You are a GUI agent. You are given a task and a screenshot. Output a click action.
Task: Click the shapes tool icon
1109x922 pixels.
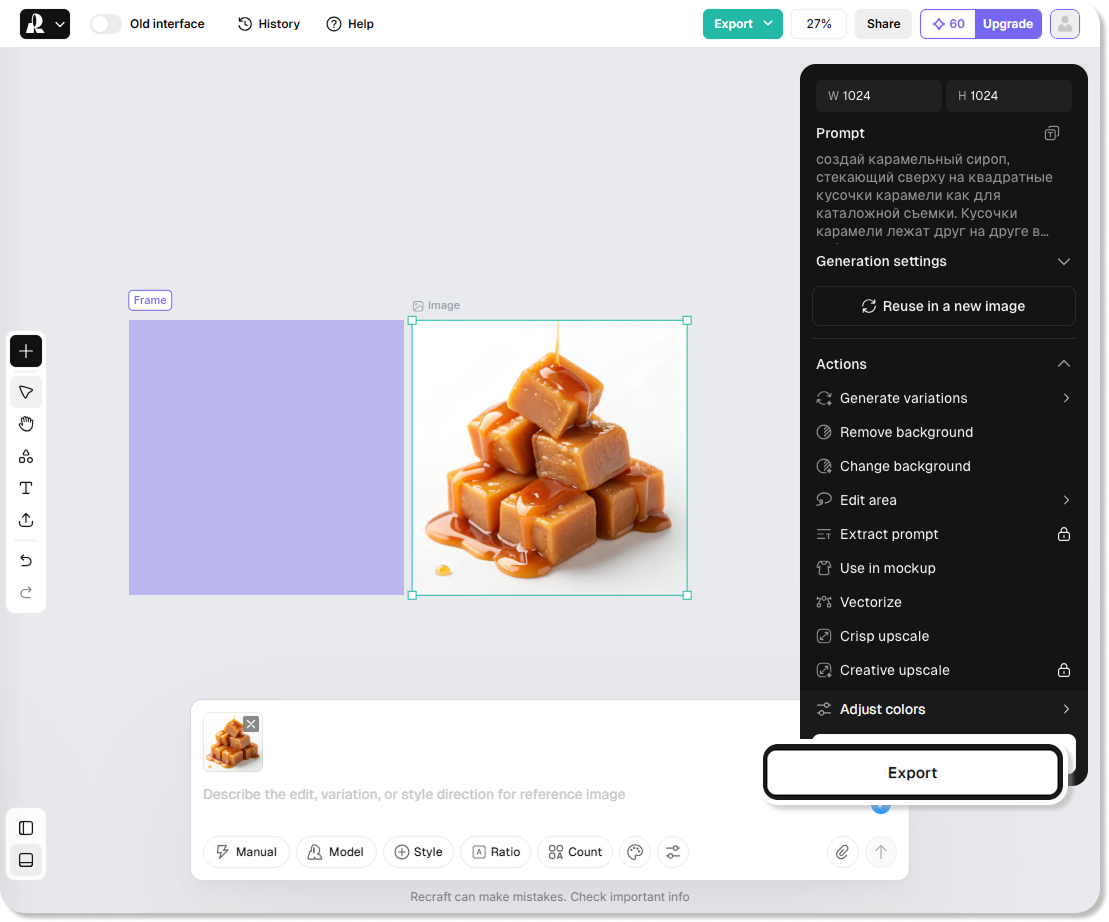tap(26, 456)
